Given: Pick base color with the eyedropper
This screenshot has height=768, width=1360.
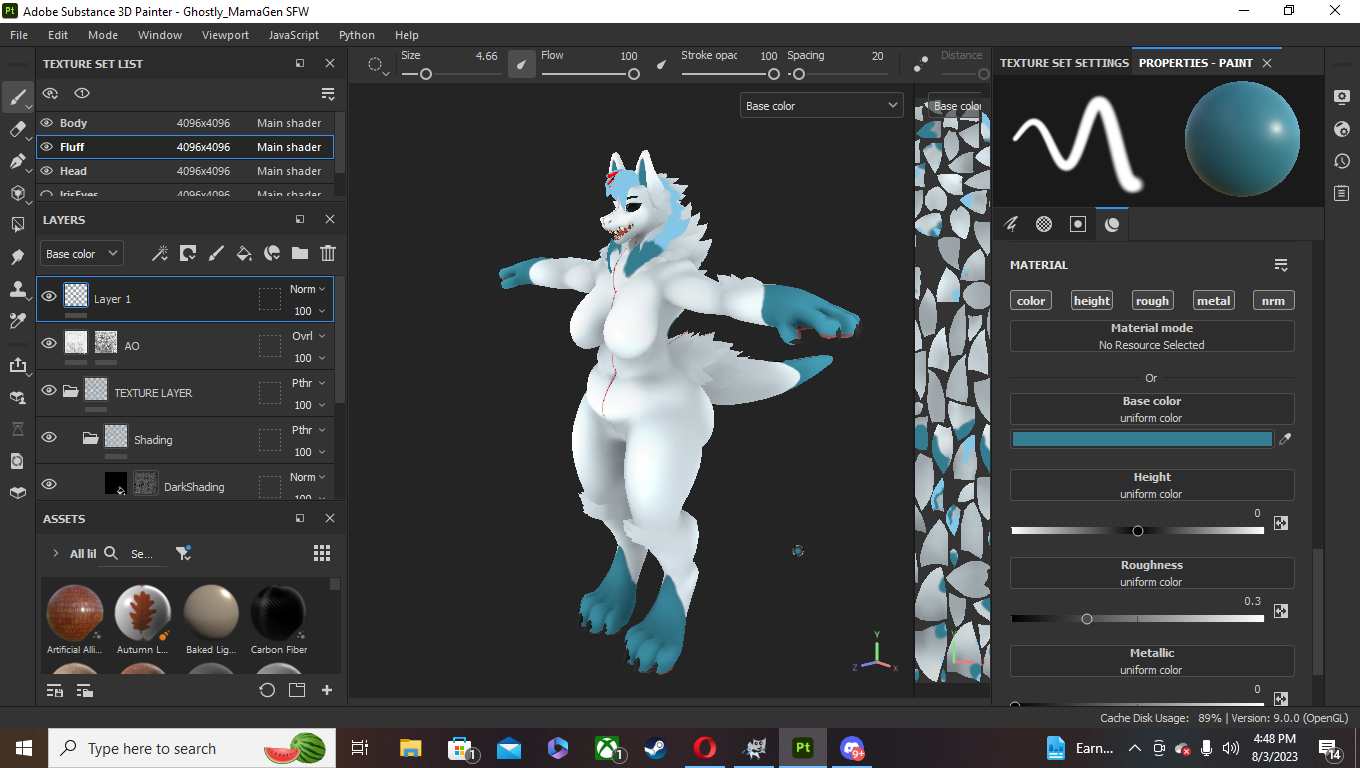Looking at the screenshot, I should coord(1286,439).
